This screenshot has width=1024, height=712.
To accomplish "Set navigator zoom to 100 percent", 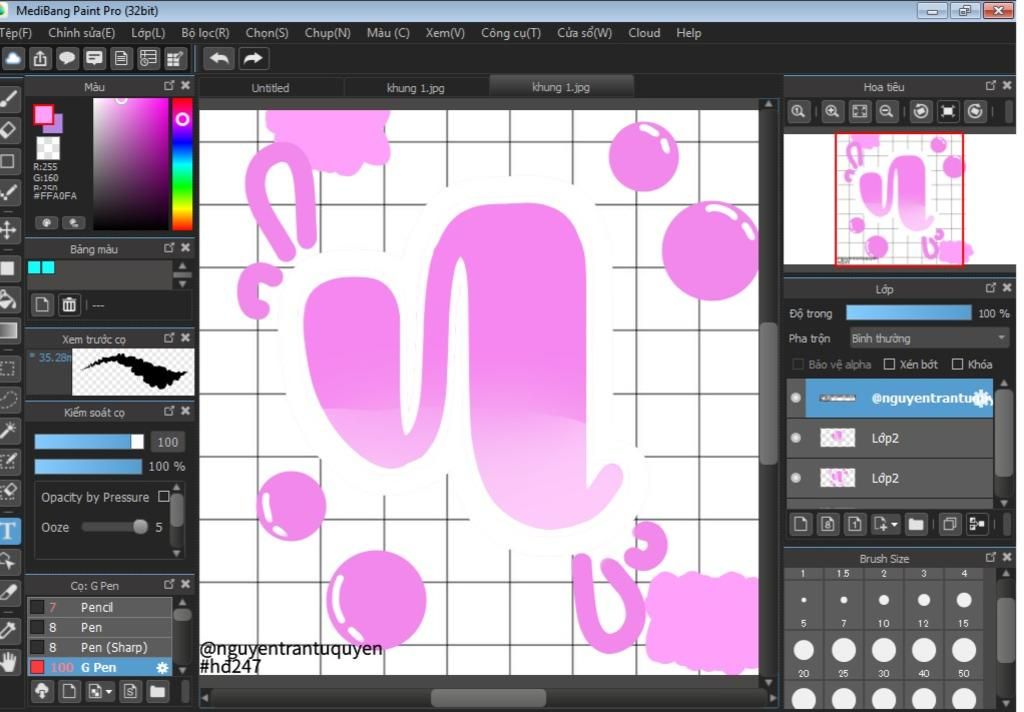I will coord(798,112).
